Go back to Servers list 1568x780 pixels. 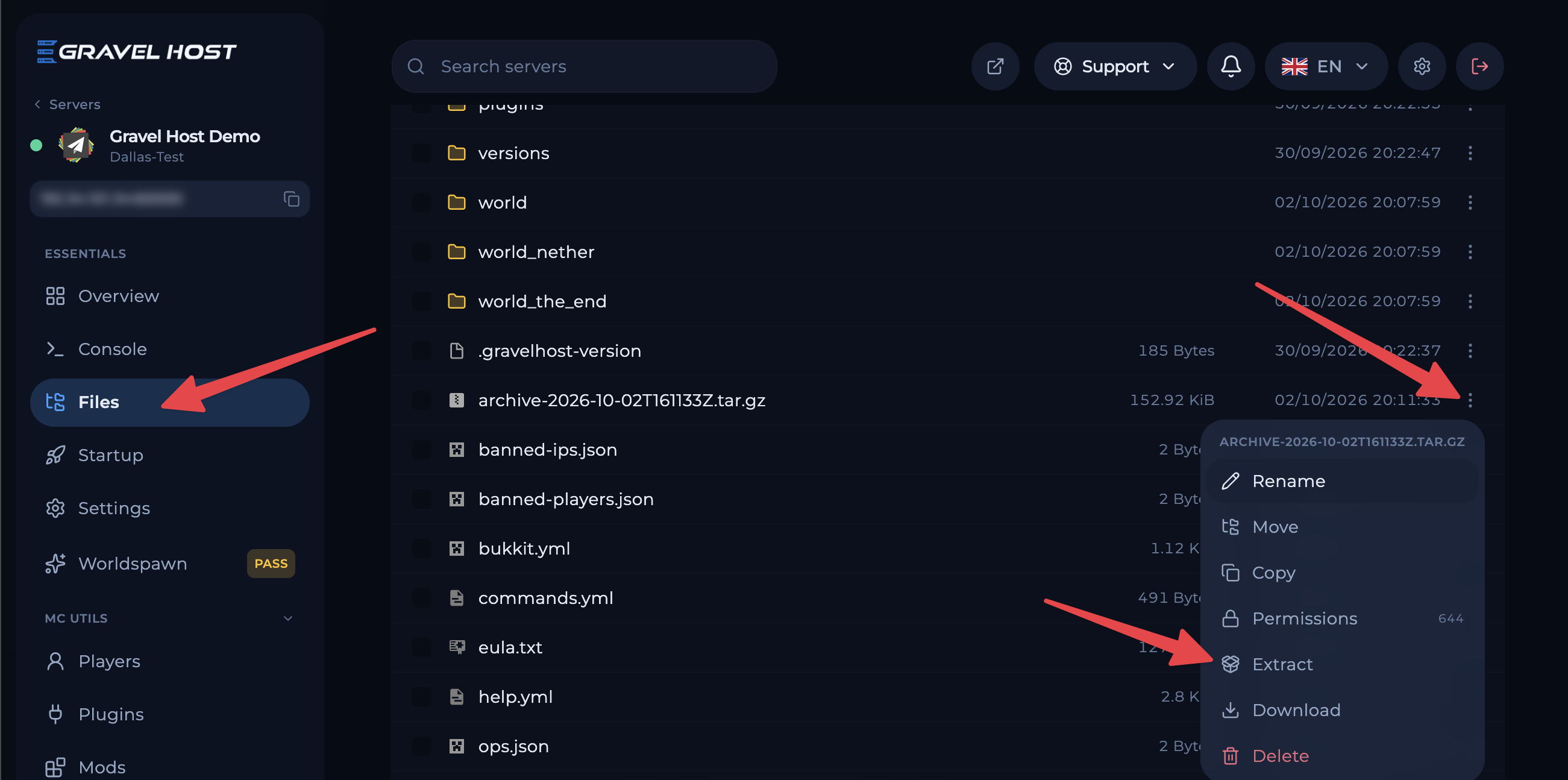pyautogui.click(x=67, y=104)
